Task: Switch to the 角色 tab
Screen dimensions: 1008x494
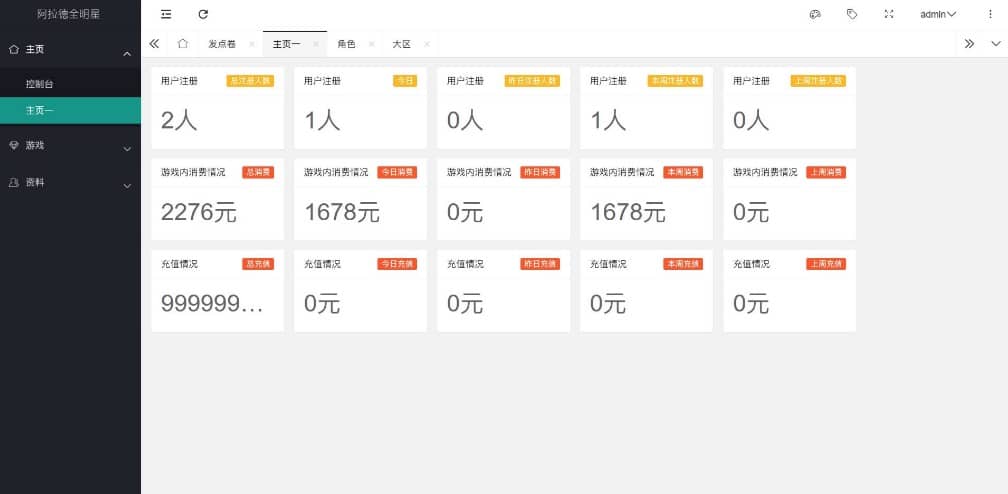Action: pyautogui.click(x=346, y=44)
